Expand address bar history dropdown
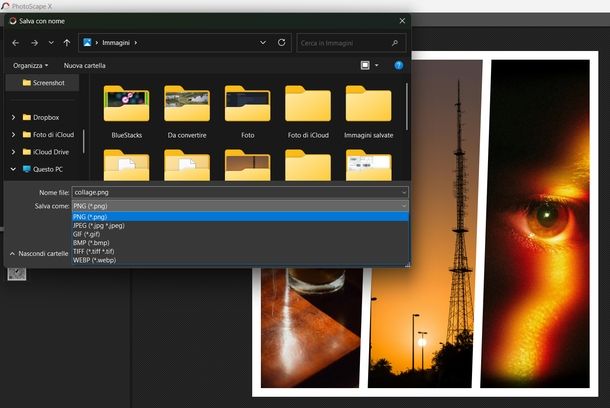Screen dimensions: 610x408 point(263,43)
